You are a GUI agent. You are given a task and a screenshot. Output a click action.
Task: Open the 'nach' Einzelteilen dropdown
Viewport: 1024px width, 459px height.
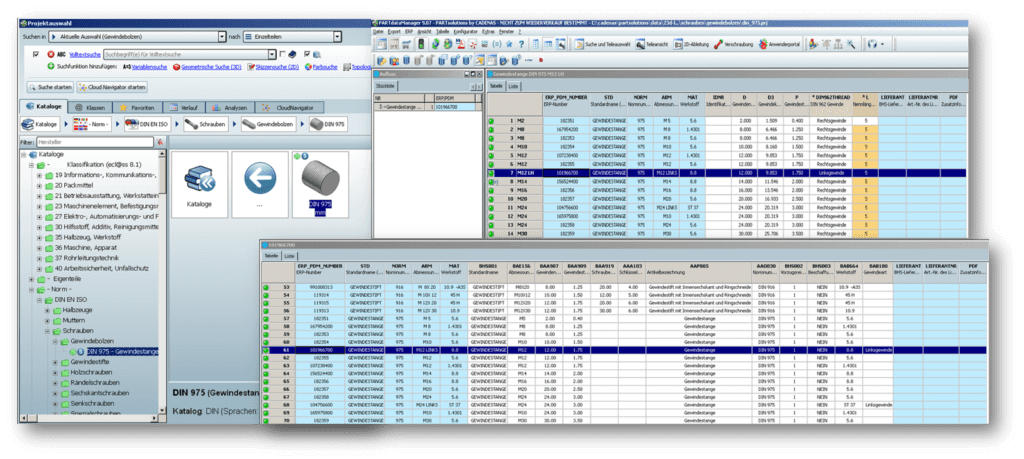tap(337, 37)
